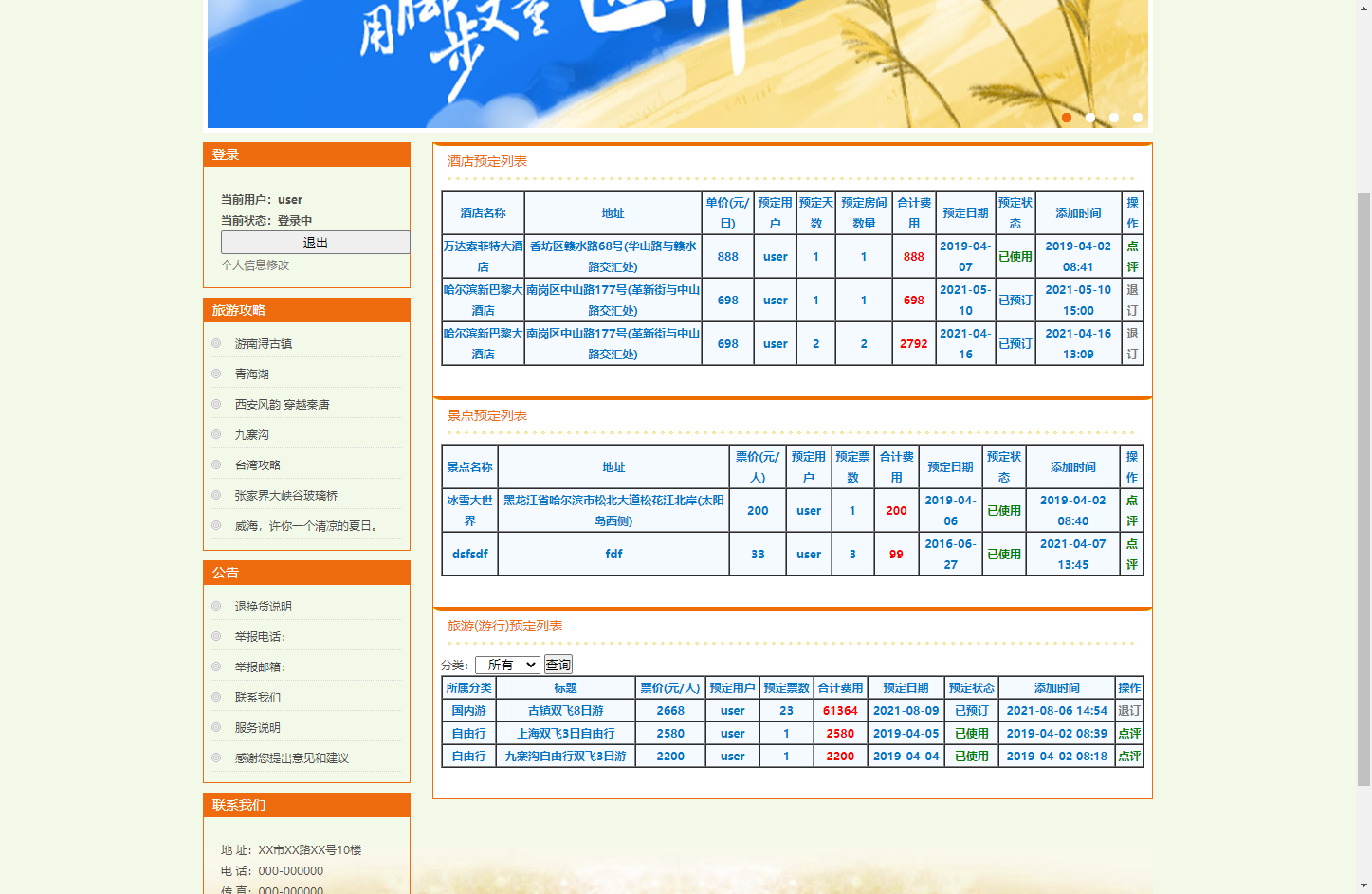Open the 游南浔古镇 travel guide

(263, 343)
